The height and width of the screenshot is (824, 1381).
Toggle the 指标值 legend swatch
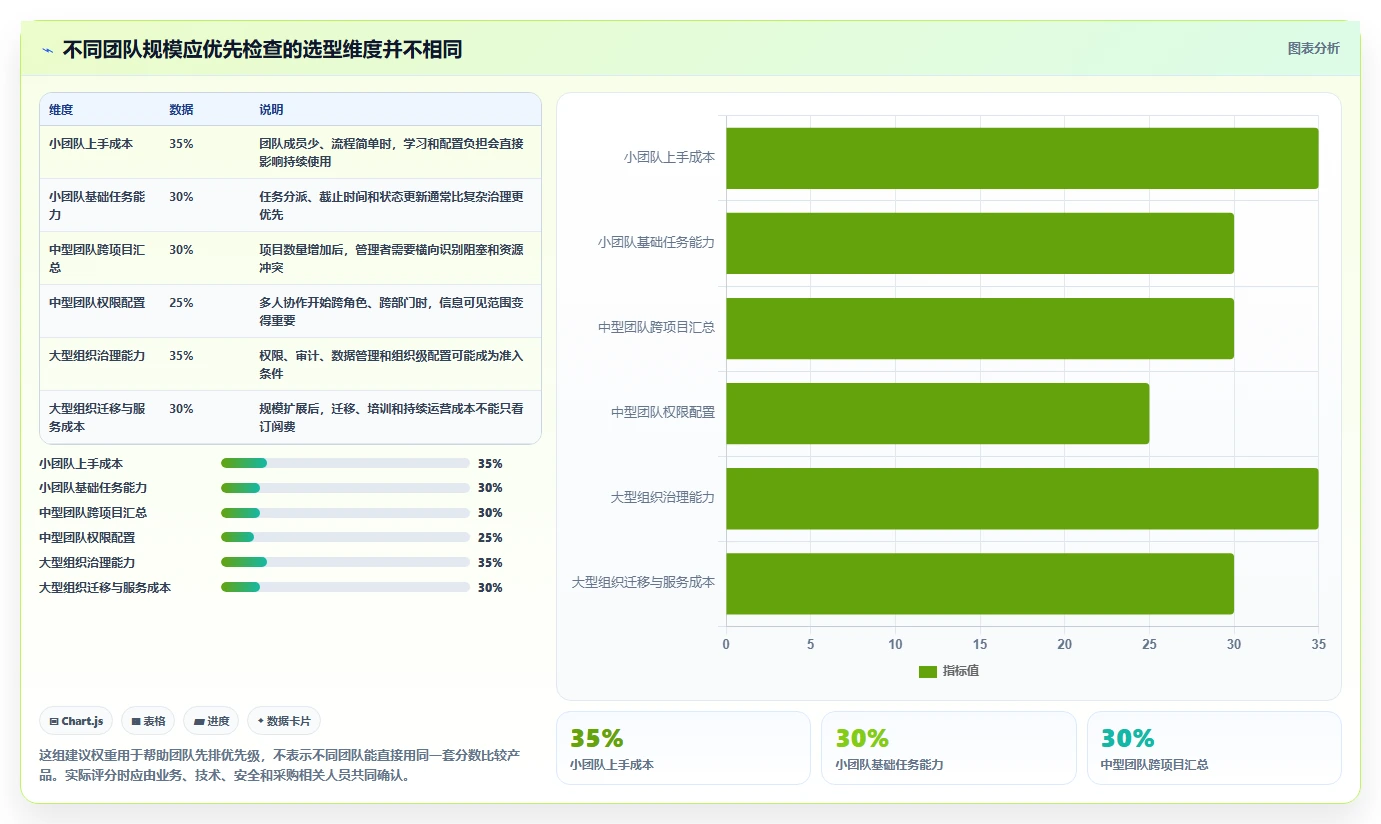(x=928, y=671)
